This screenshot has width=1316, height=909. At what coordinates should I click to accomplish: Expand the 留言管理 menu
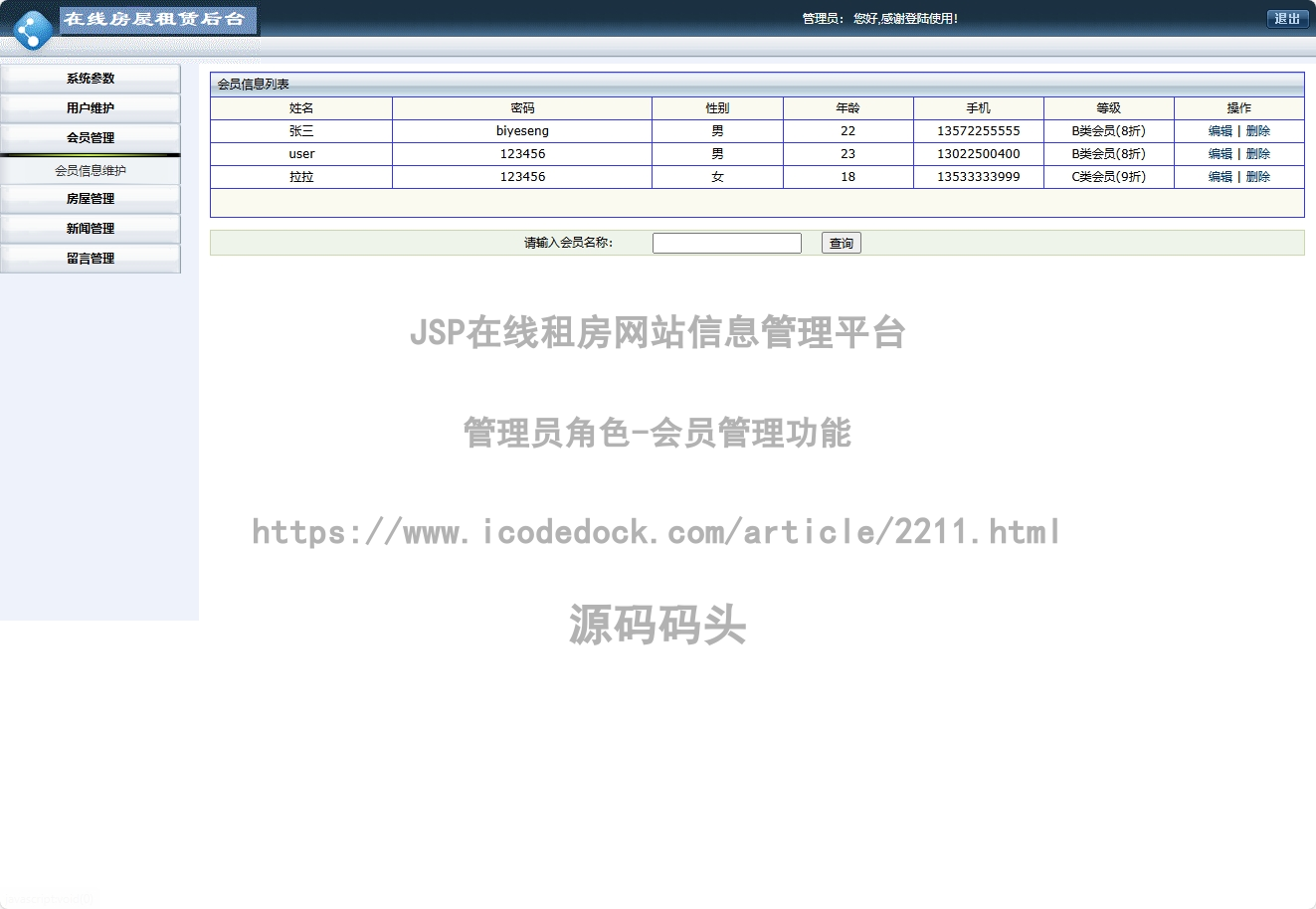(91, 259)
